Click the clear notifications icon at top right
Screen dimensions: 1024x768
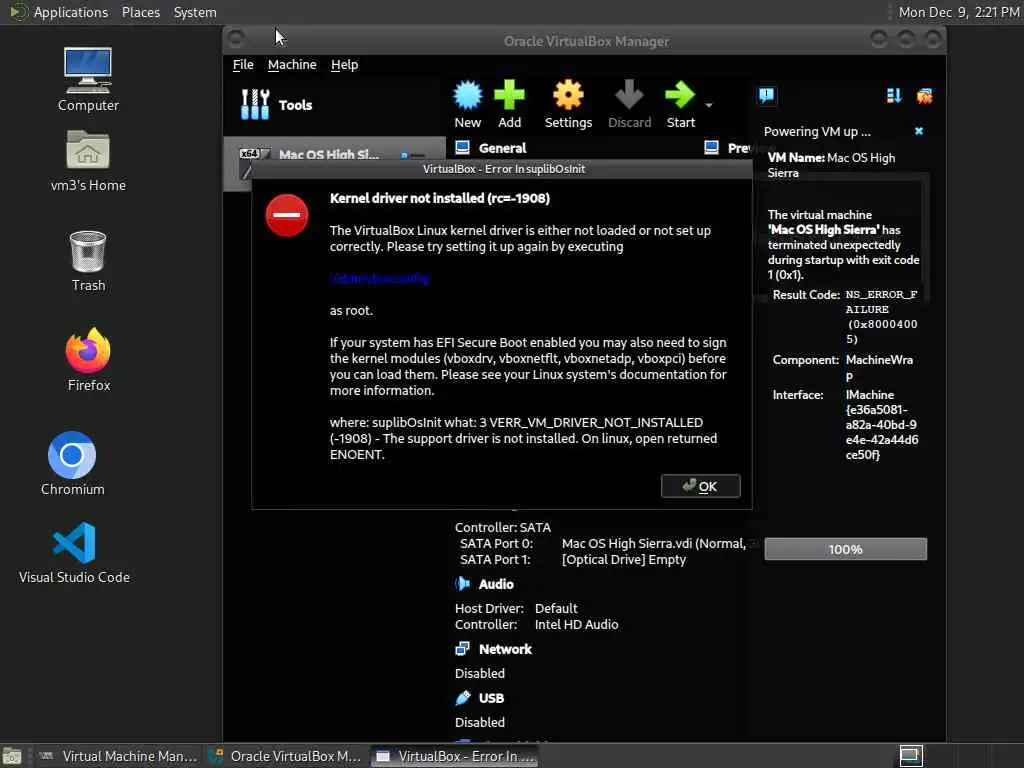point(924,96)
